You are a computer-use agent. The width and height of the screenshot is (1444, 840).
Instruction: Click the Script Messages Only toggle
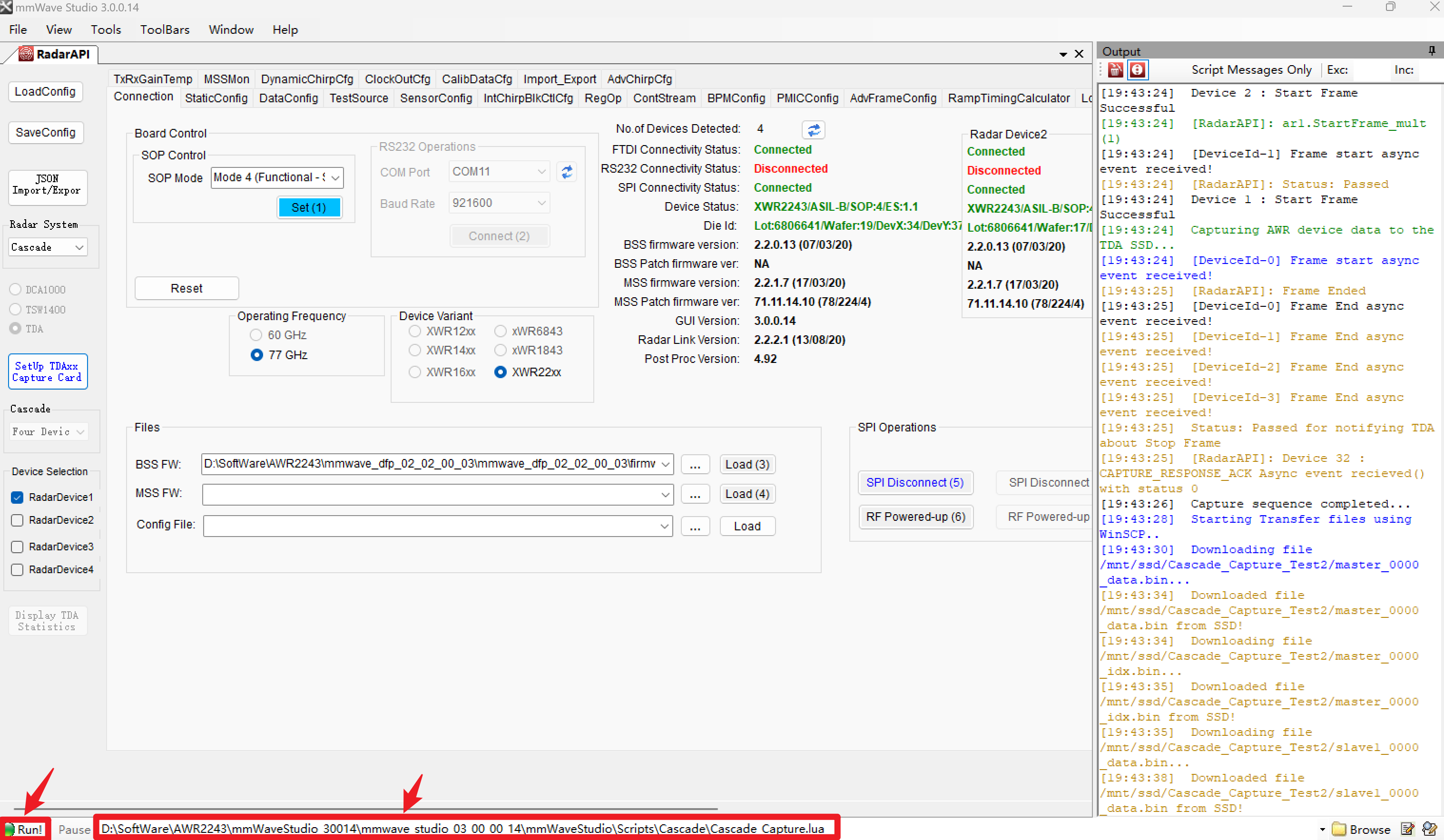pyautogui.click(x=1251, y=70)
